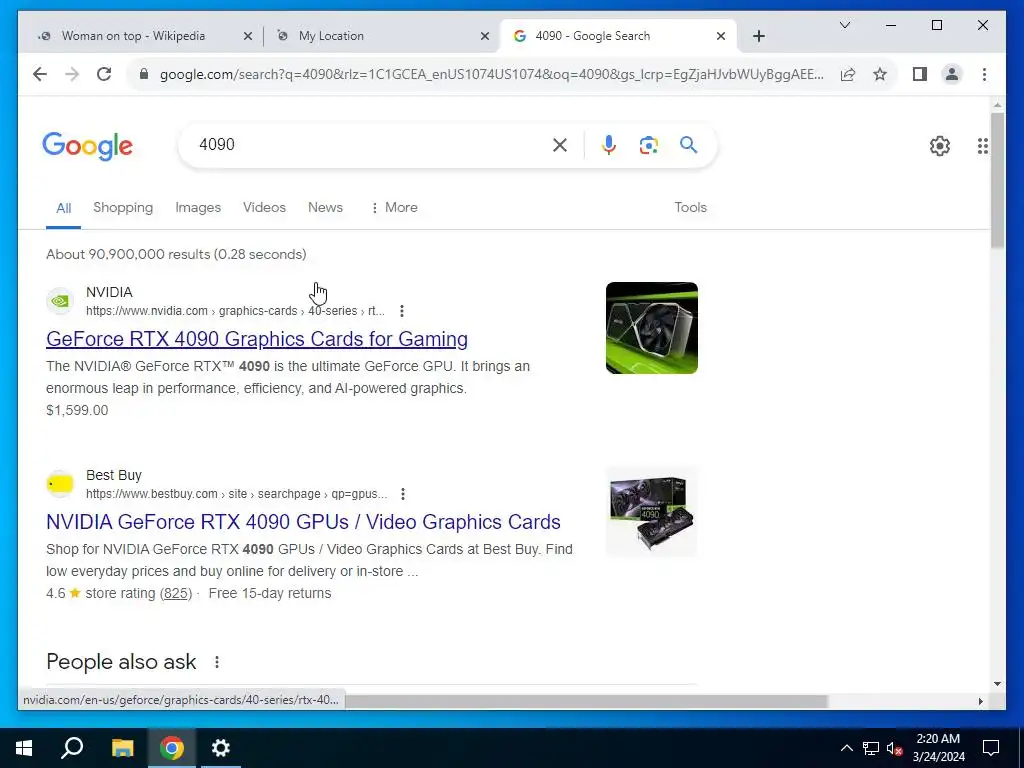Click the Best Buy site favicon
This screenshot has width=1024, height=768.
[59, 484]
